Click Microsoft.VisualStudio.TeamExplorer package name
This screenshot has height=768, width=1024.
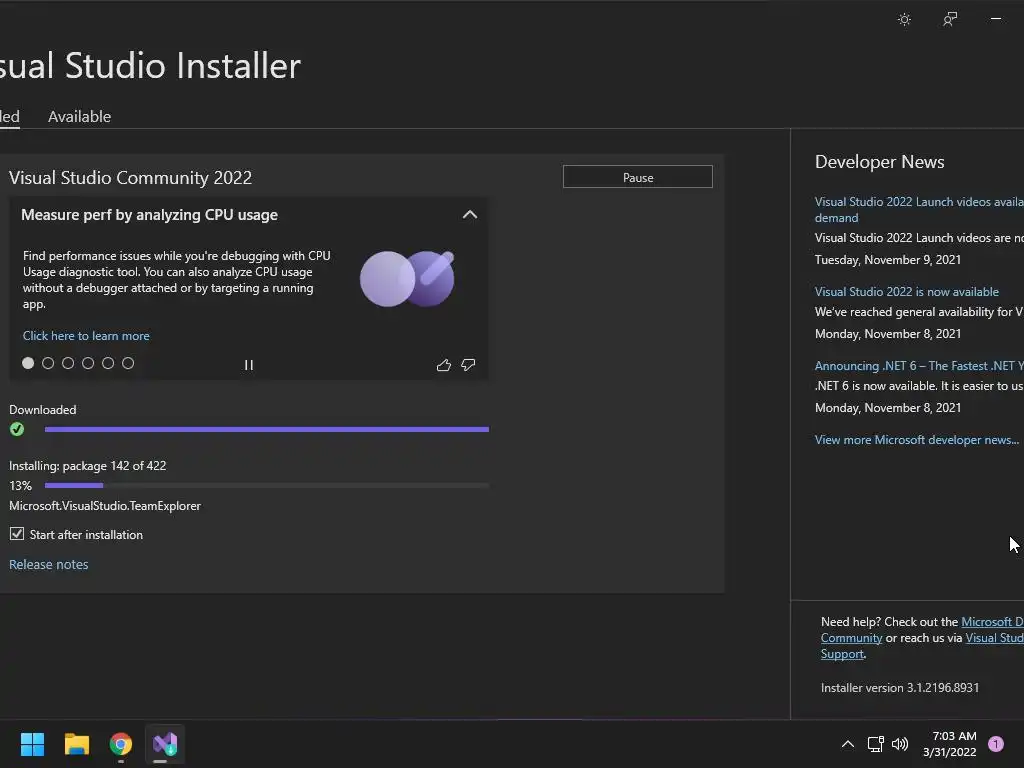click(105, 505)
